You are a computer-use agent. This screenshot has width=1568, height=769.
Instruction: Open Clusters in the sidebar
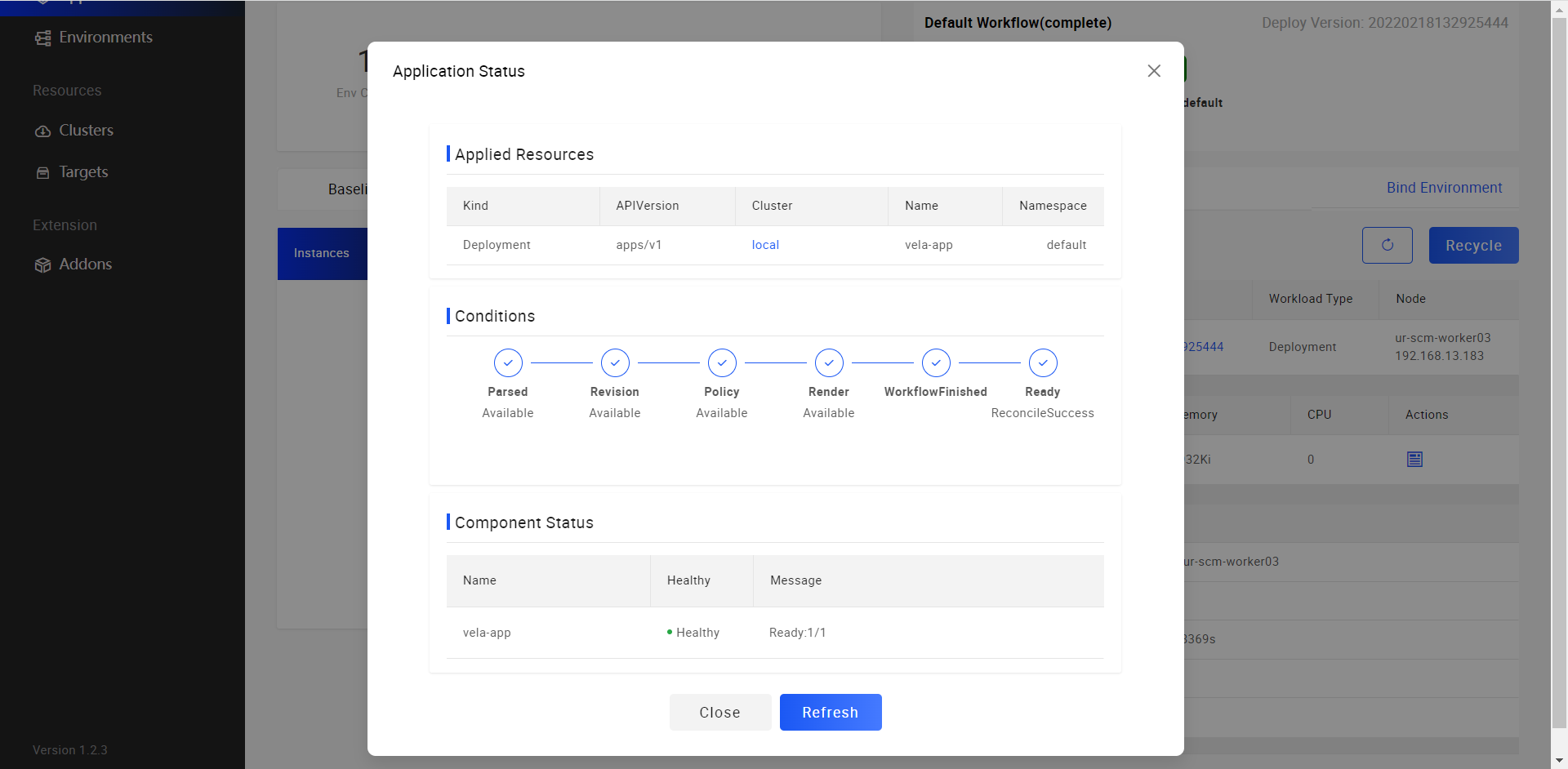[86, 131]
